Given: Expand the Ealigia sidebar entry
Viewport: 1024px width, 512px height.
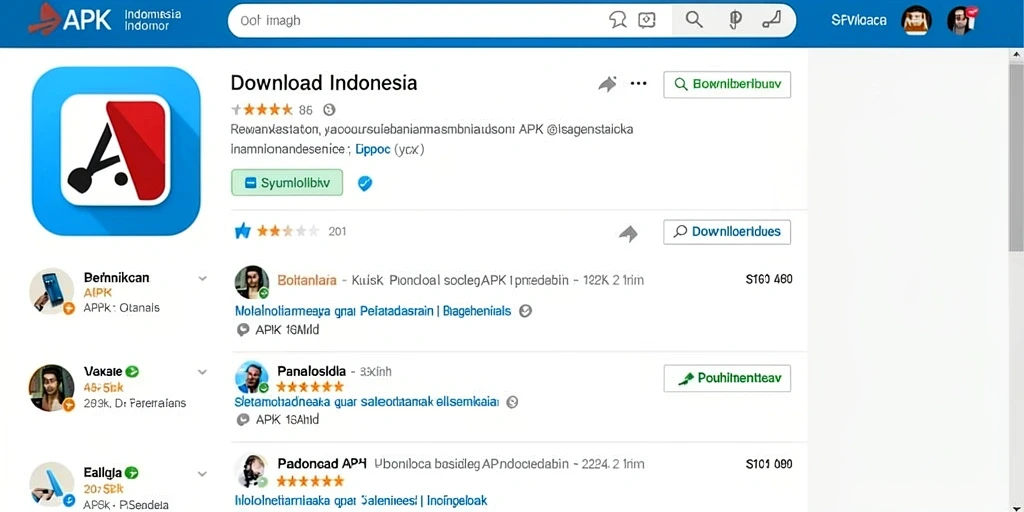Looking at the screenshot, I should (x=202, y=474).
